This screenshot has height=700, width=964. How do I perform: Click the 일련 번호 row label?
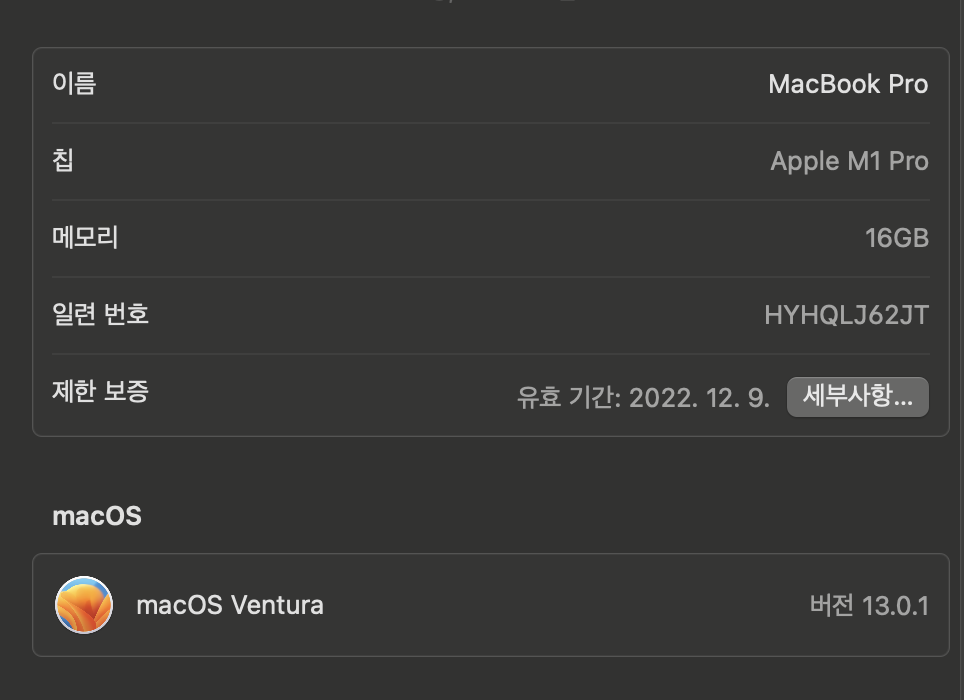pos(100,314)
